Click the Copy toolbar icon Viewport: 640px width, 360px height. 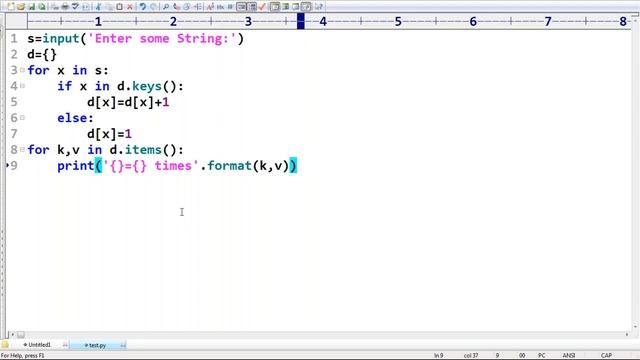coord(109,7)
